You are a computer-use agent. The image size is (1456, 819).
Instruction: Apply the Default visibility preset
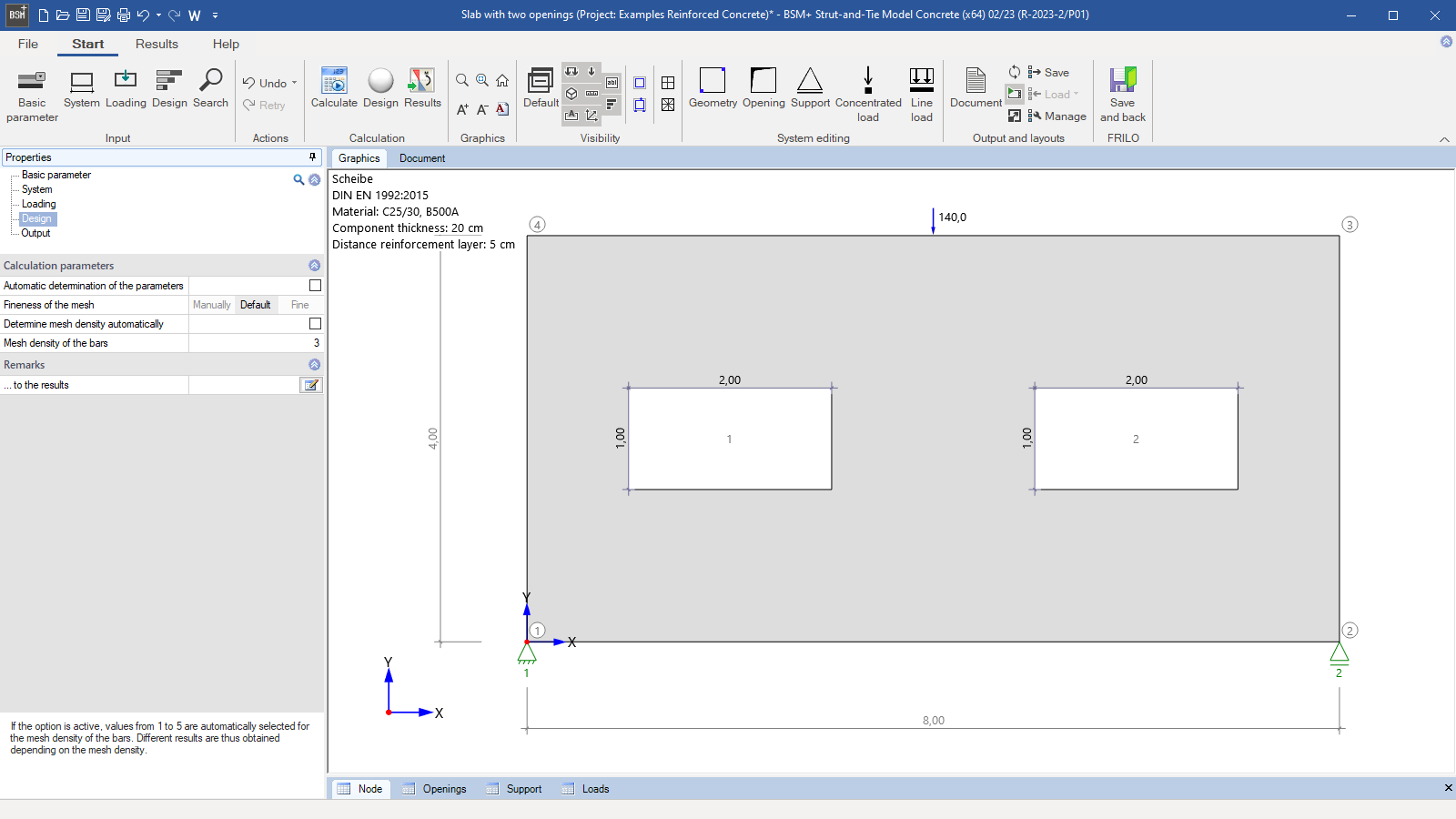tap(541, 89)
